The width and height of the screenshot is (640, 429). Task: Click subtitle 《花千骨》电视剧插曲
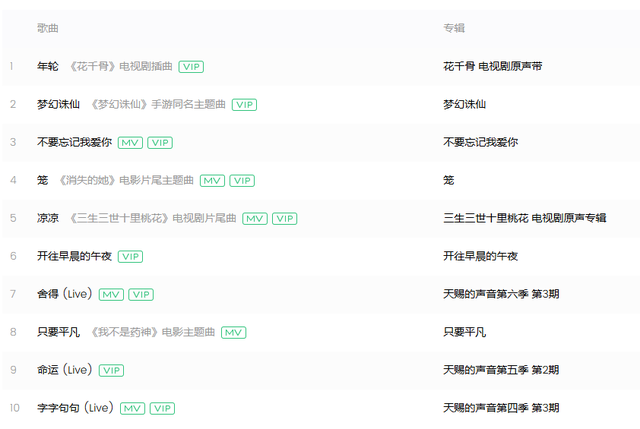120,66
